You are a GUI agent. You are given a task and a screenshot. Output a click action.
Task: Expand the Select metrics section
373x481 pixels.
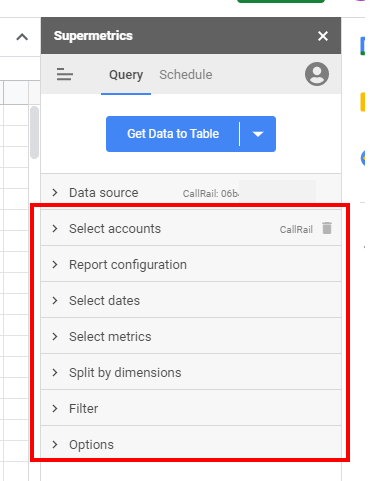(191, 337)
